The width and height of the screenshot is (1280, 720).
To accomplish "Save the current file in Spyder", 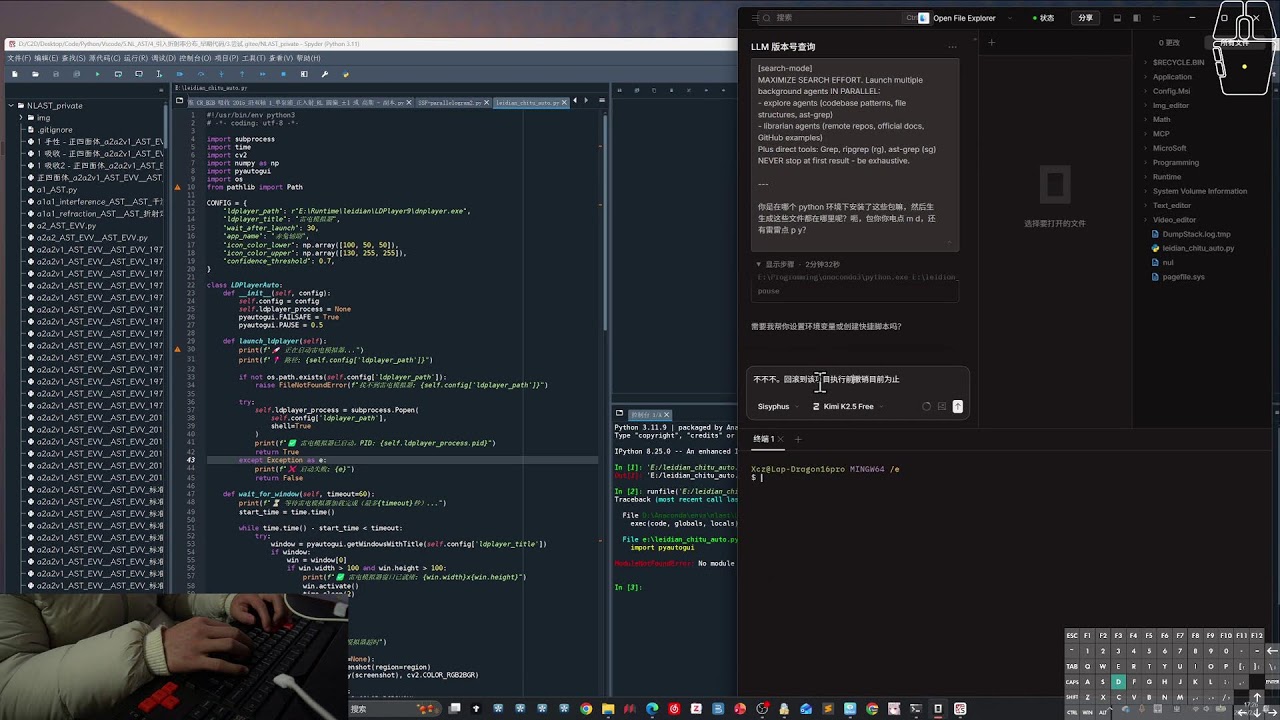I will (x=56, y=74).
